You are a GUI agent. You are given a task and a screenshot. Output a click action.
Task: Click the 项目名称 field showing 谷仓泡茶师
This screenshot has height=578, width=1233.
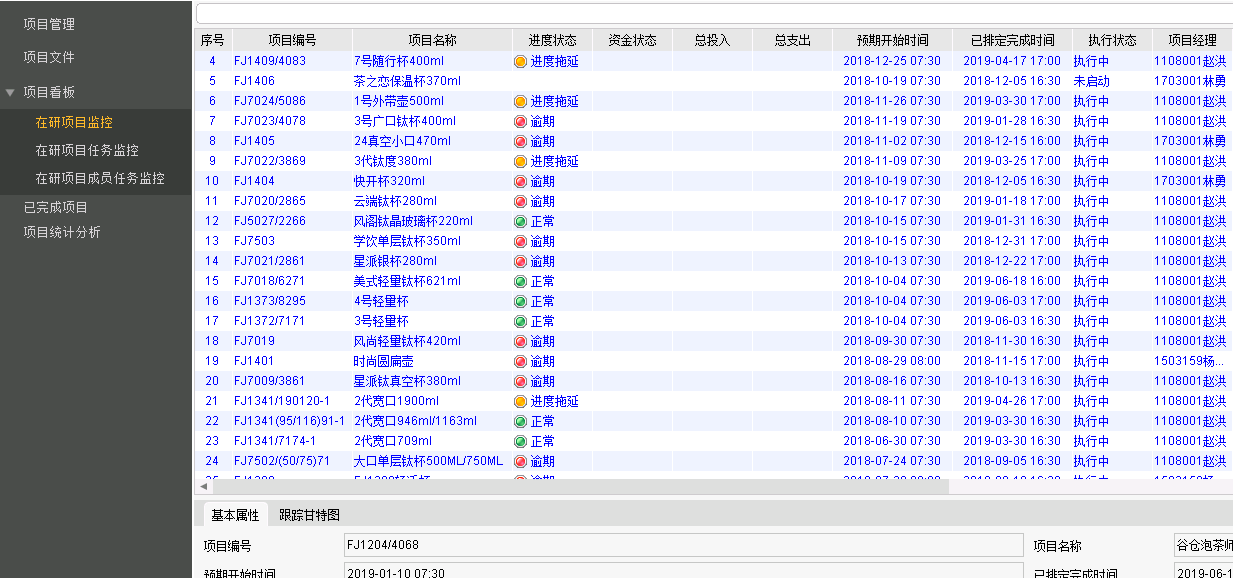[1203, 545]
